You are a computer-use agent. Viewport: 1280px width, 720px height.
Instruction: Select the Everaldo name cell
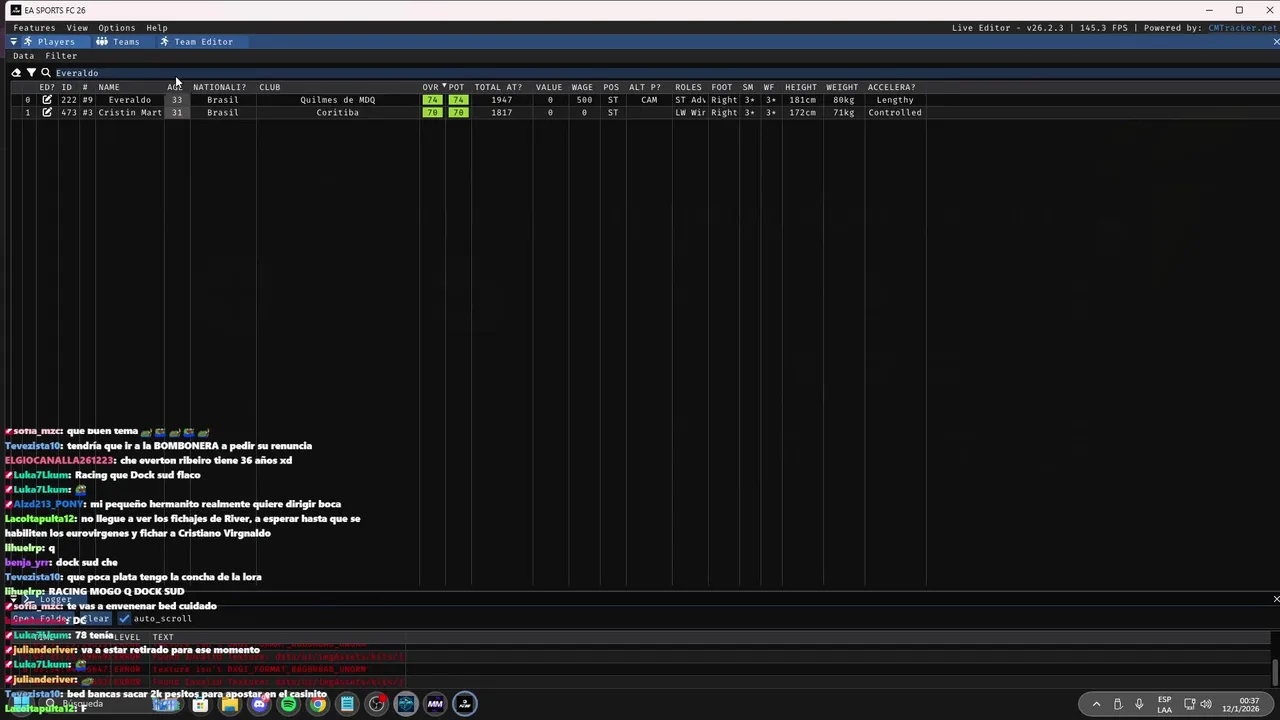coord(129,100)
